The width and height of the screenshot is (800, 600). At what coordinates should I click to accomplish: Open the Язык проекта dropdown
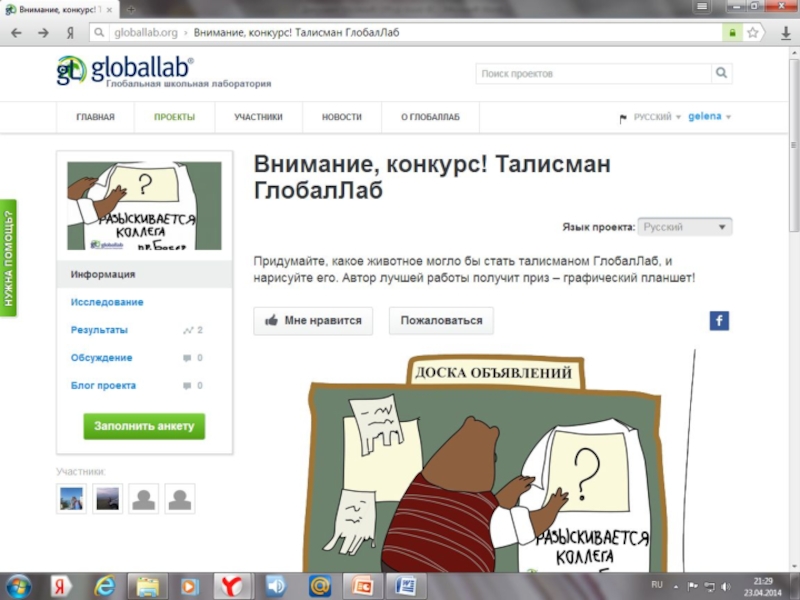point(685,227)
